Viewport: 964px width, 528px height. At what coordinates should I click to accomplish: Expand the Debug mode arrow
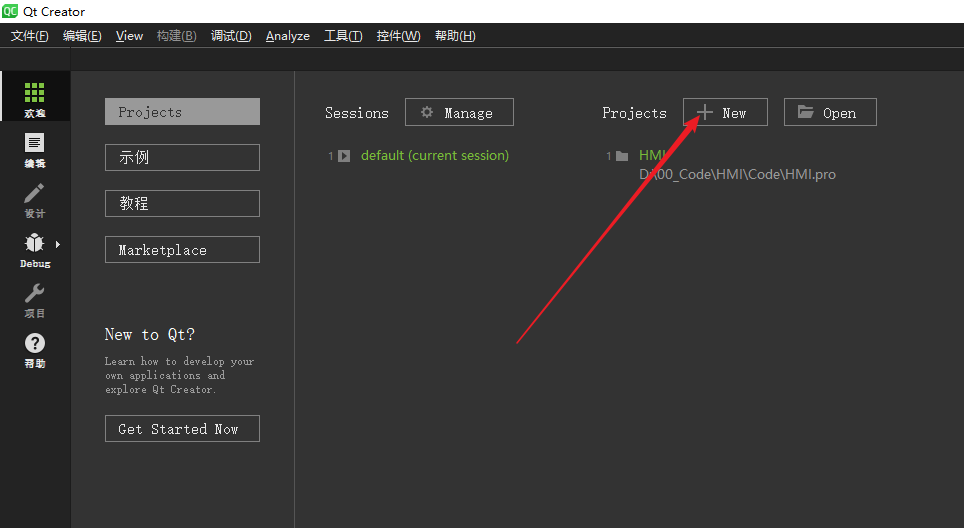tap(58, 245)
